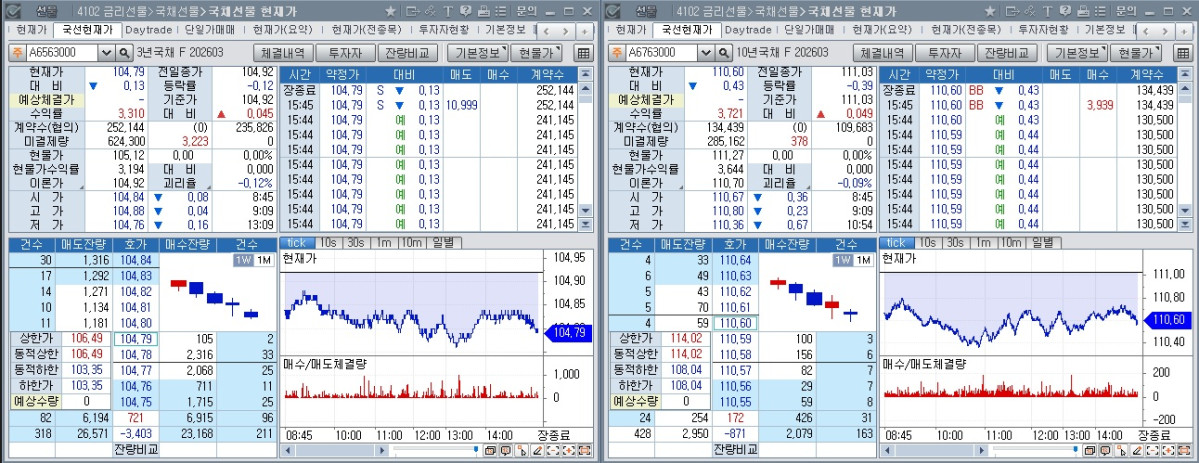Click the favorites star in right window title bar

(990, 11)
